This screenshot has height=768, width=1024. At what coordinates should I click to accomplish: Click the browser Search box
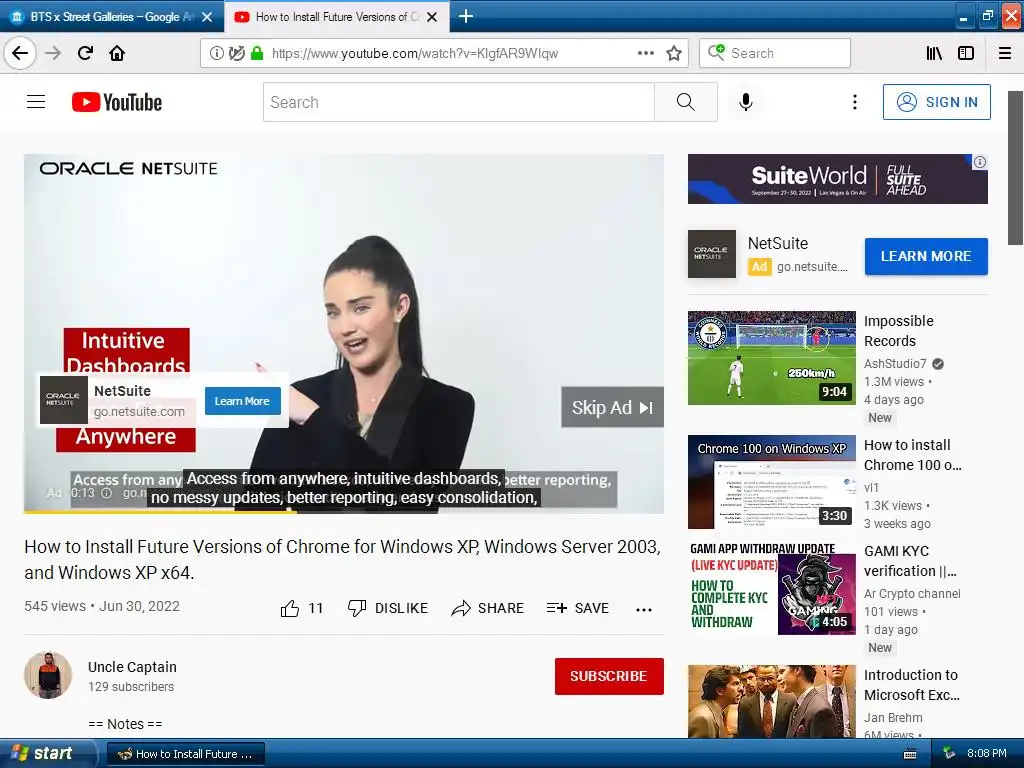pyautogui.click(x=775, y=53)
